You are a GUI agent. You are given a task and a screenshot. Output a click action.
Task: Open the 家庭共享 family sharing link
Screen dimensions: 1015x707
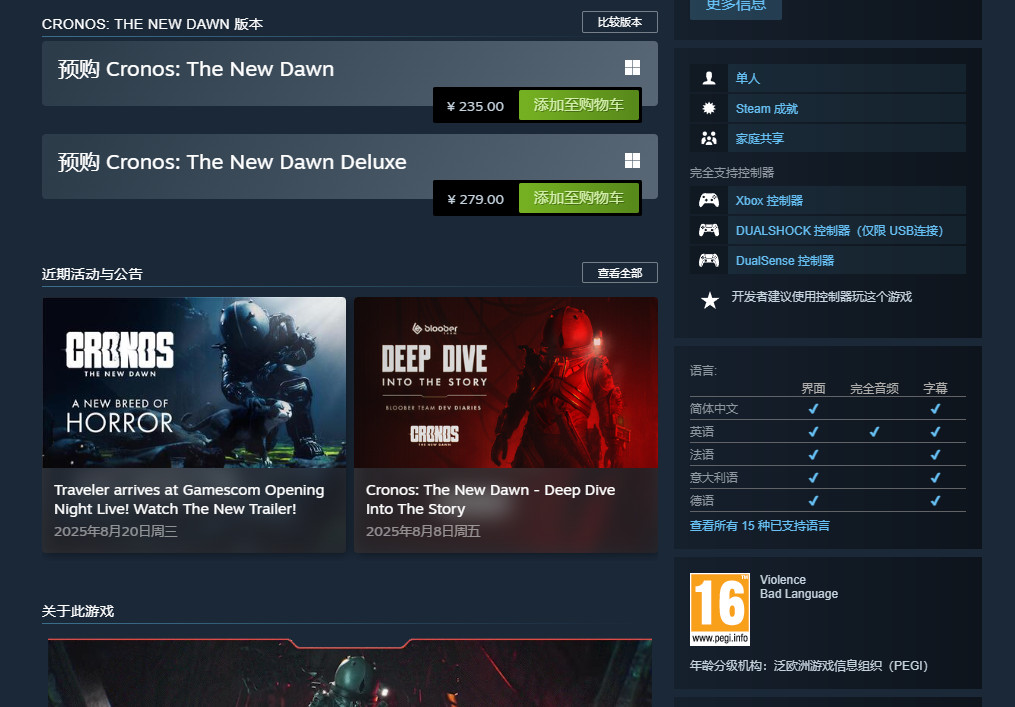pos(759,138)
